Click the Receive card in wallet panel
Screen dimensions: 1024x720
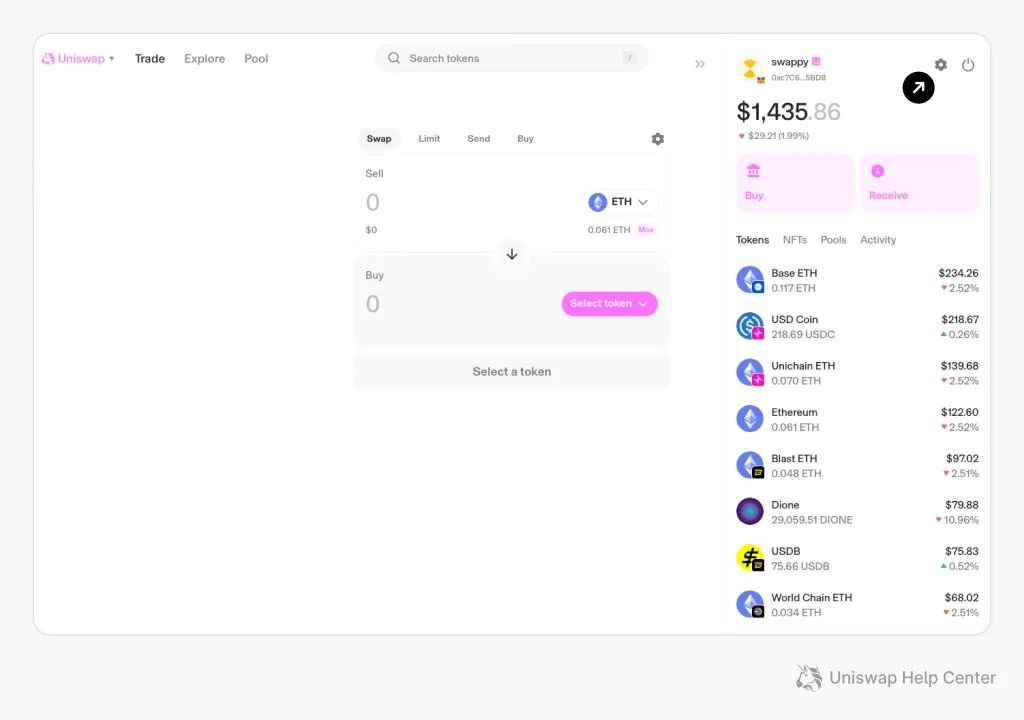click(x=920, y=183)
